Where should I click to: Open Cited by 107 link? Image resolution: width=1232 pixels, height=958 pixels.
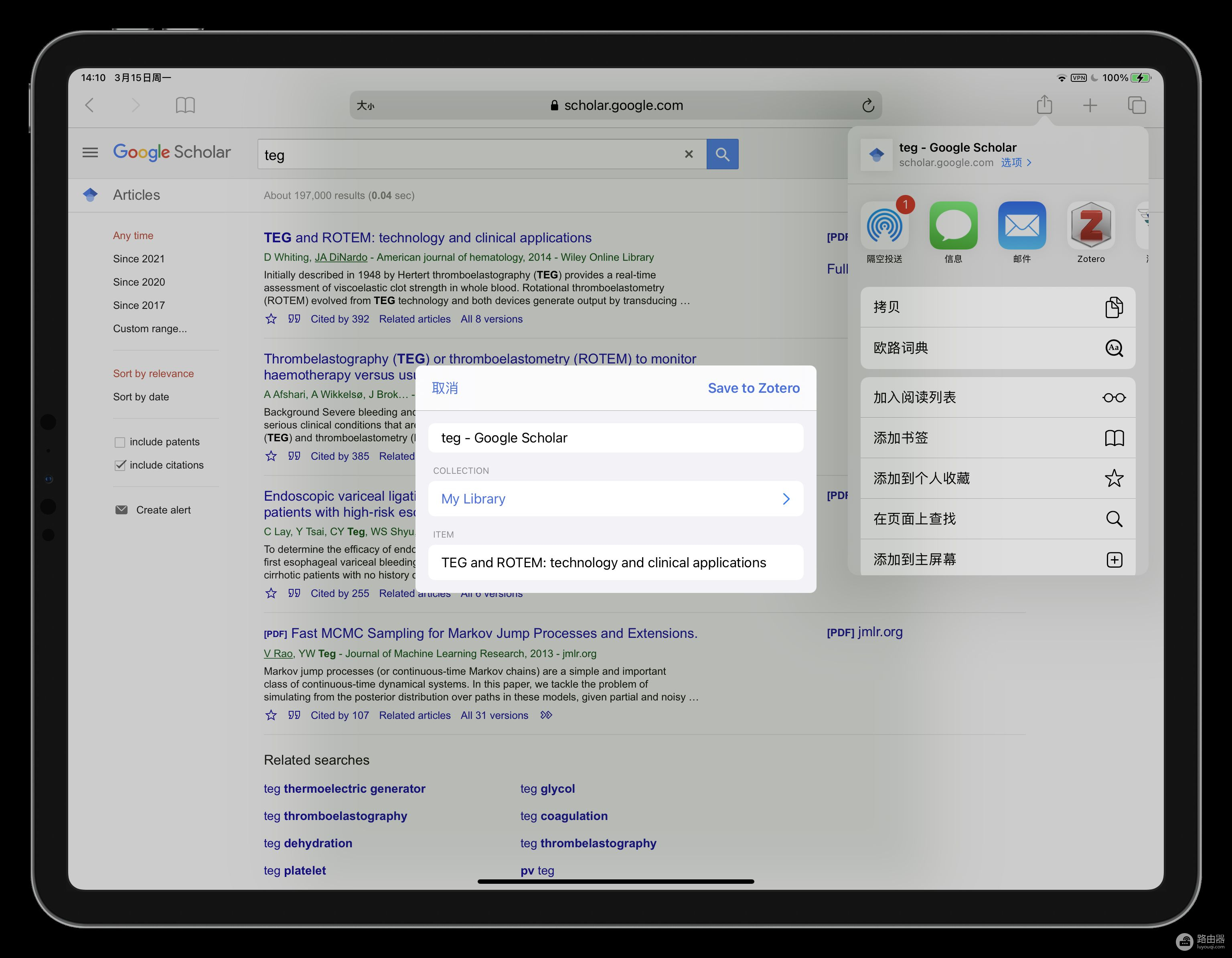[340, 715]
